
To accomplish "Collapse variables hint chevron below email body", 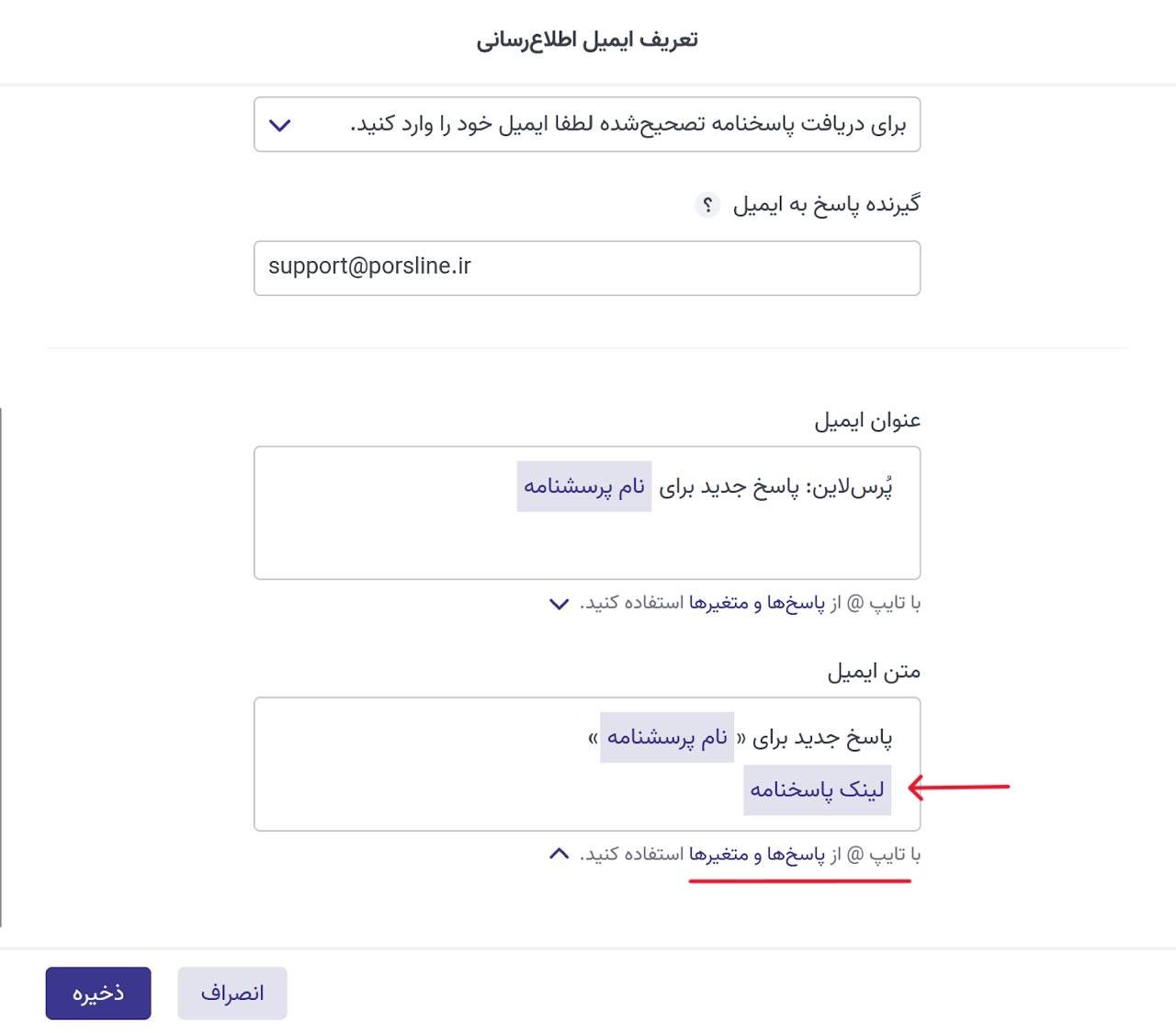I will click(x=559, y=854).
